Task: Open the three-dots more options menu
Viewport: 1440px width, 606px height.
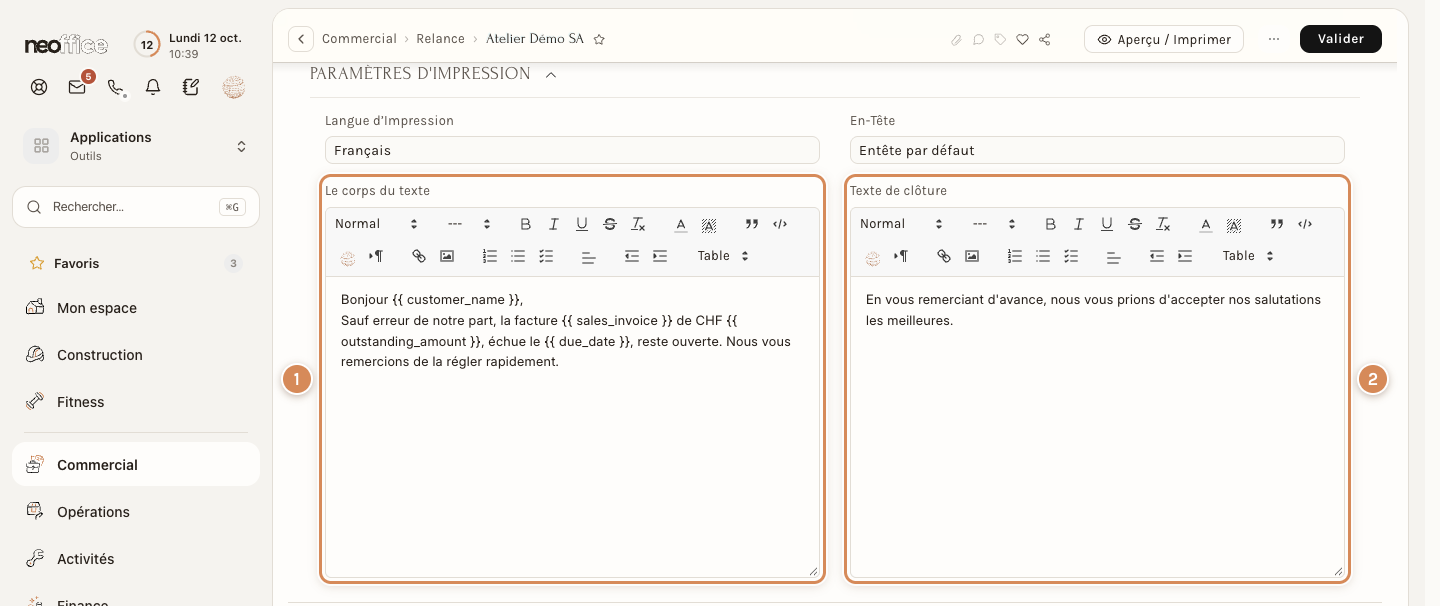Action: coord(1273,39)
